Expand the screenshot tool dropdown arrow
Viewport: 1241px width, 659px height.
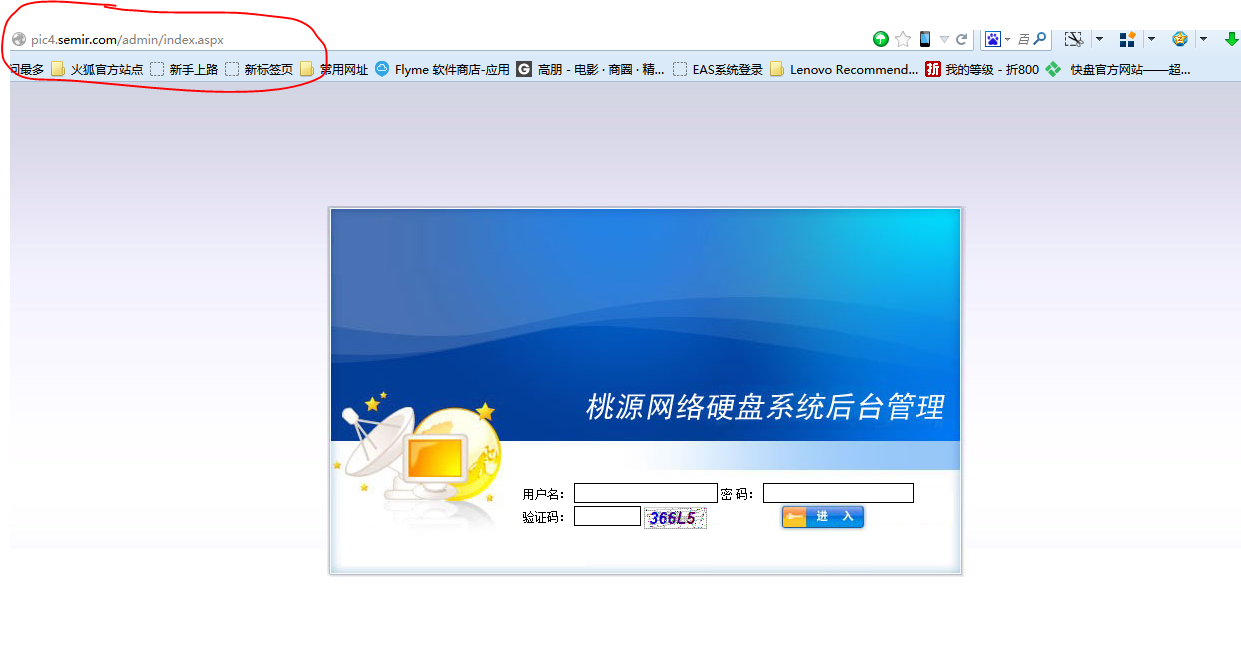1100,39
